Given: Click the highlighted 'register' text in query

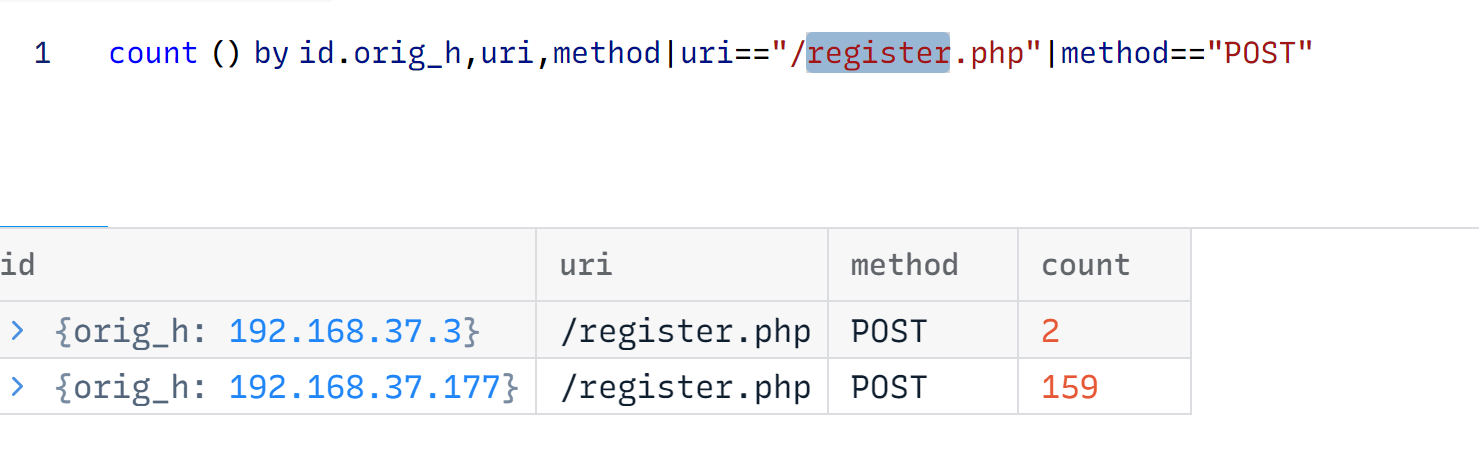Looking at the screenshot, I should coord(878,53).
